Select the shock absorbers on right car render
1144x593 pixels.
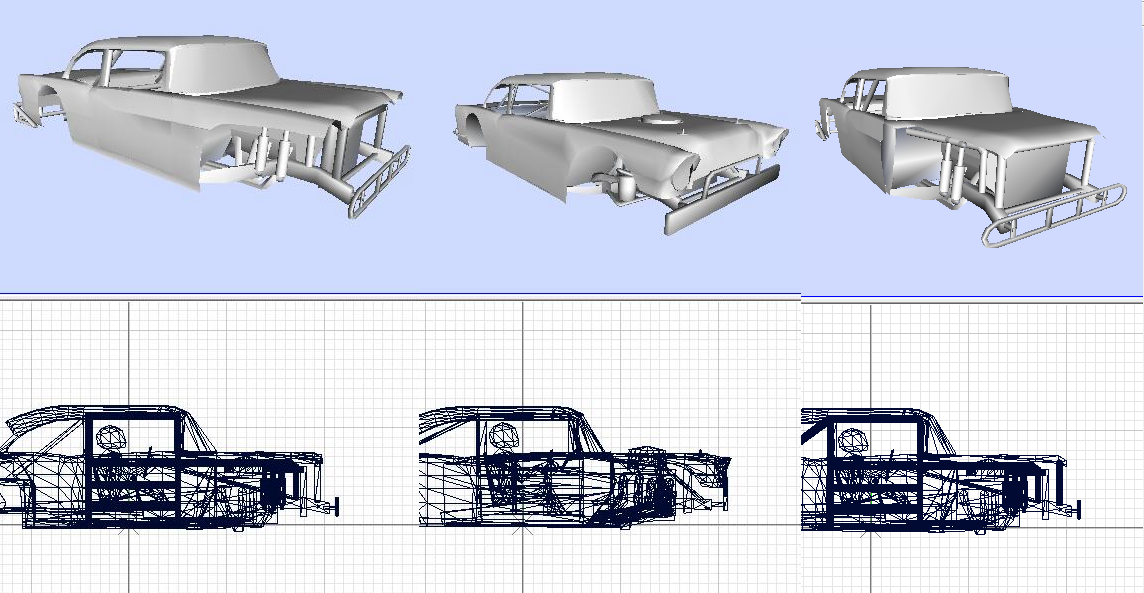952,170
